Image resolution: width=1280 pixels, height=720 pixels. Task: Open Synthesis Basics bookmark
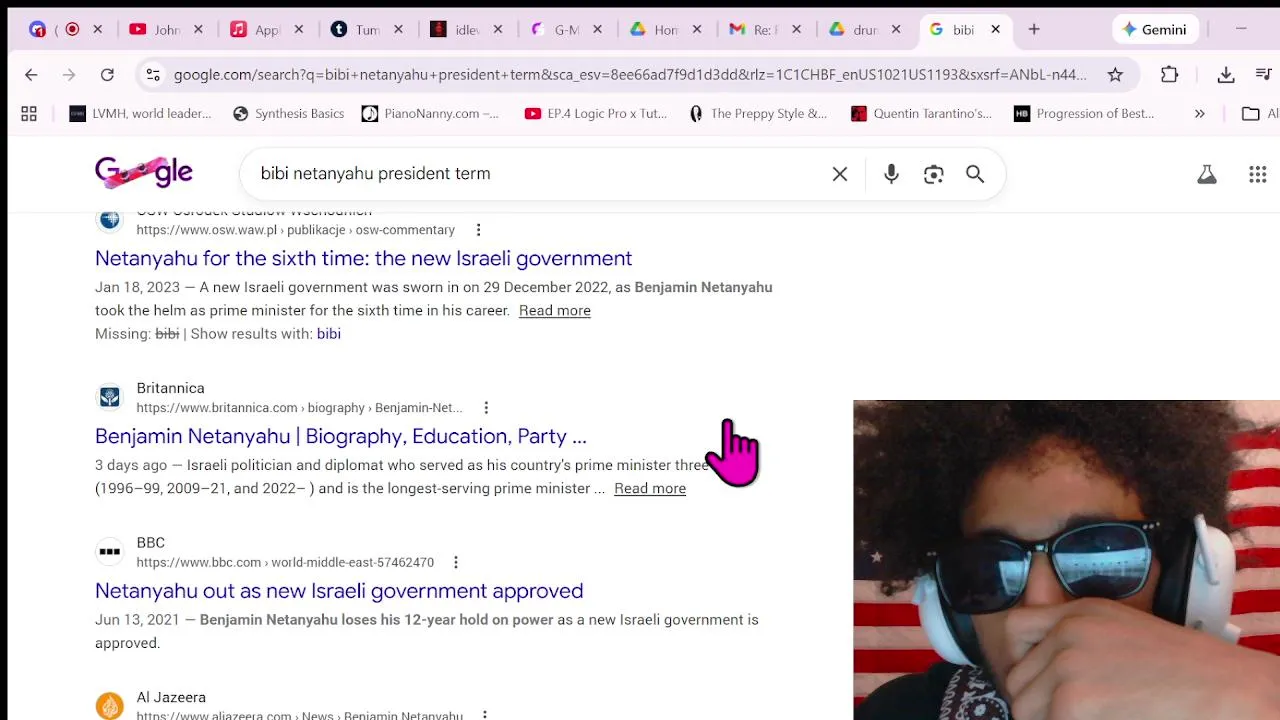coord(288,114)
